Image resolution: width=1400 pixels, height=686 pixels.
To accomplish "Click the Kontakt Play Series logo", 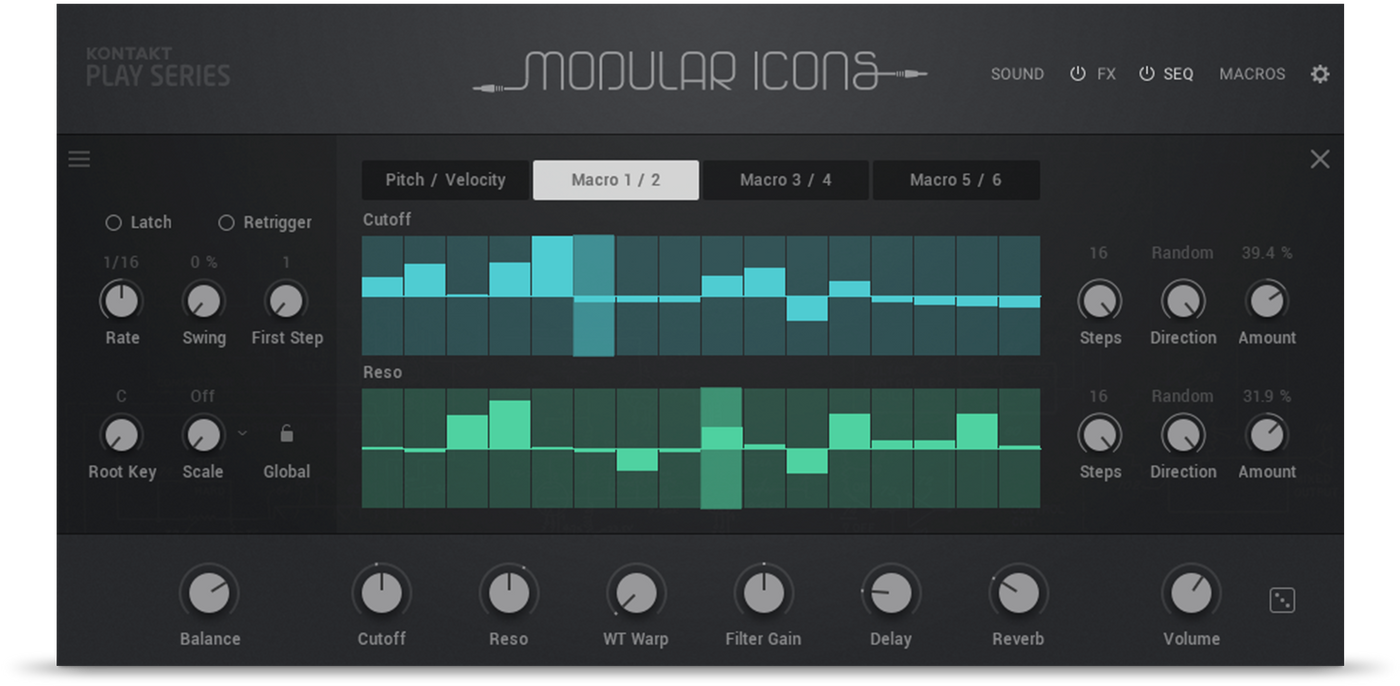I will pyautogui.click(x=158, y=67).
